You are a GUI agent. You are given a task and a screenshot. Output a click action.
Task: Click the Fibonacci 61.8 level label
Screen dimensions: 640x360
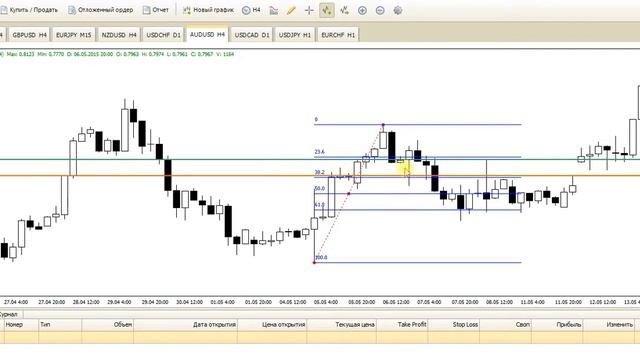click(320, 205)
